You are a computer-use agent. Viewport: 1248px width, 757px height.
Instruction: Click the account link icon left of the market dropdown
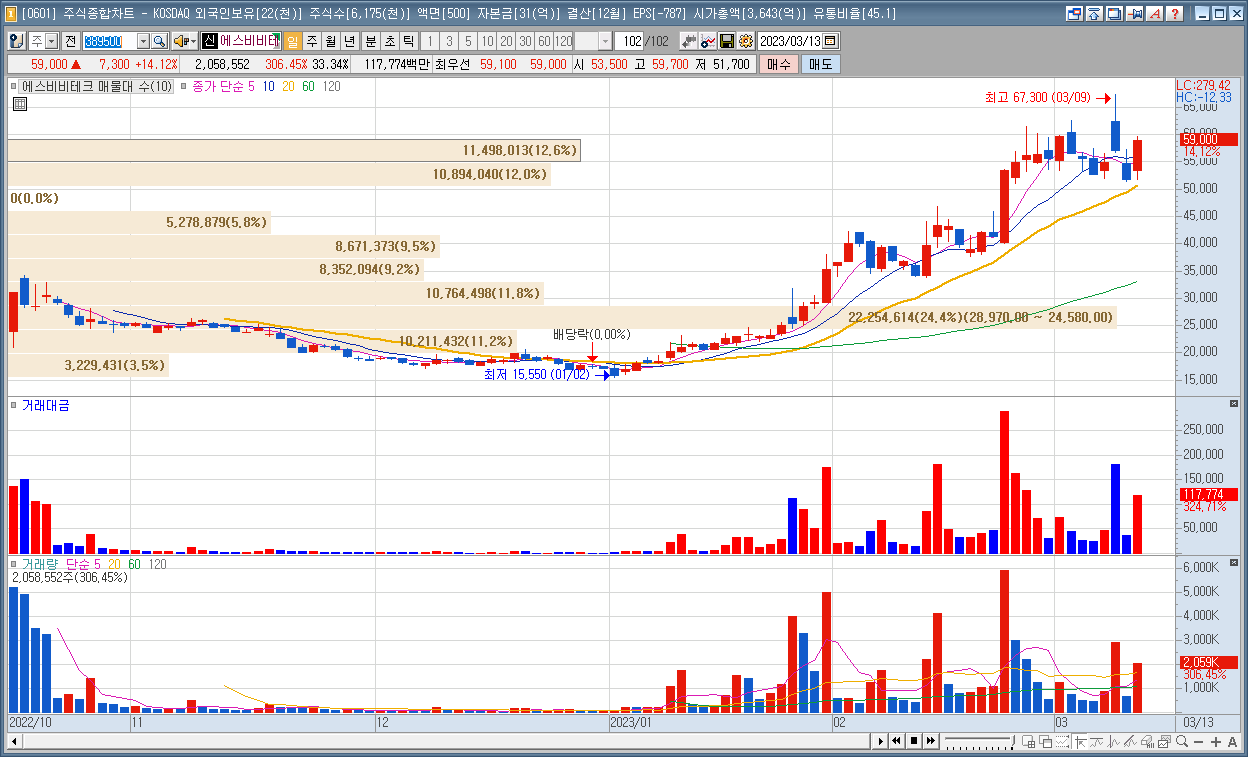point(16,41)
